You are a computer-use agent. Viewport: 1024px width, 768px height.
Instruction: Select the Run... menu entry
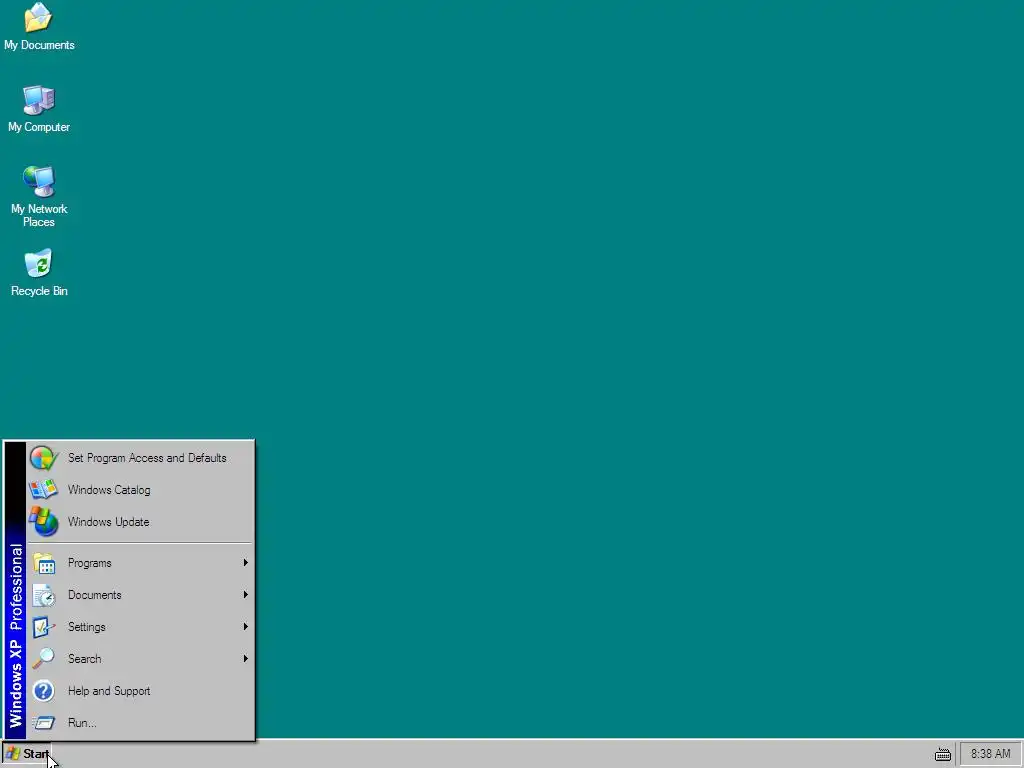[140, 723]
